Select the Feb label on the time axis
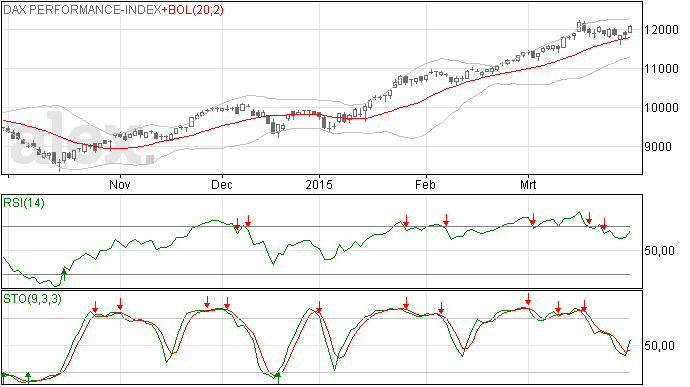The height and width of the screenshot is (387, 690). (425, 184)
